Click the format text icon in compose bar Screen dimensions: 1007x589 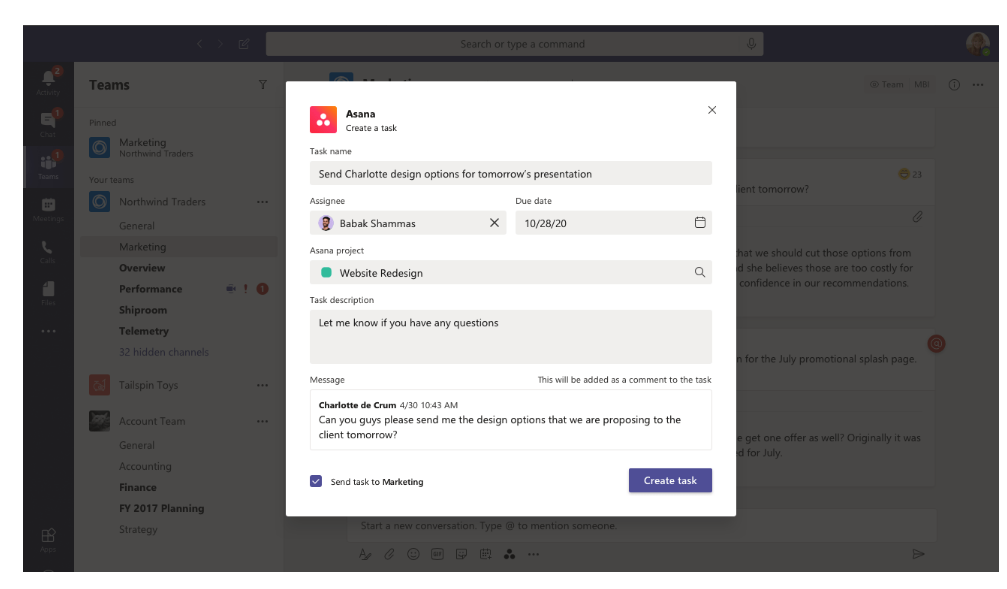click(365, 554)
